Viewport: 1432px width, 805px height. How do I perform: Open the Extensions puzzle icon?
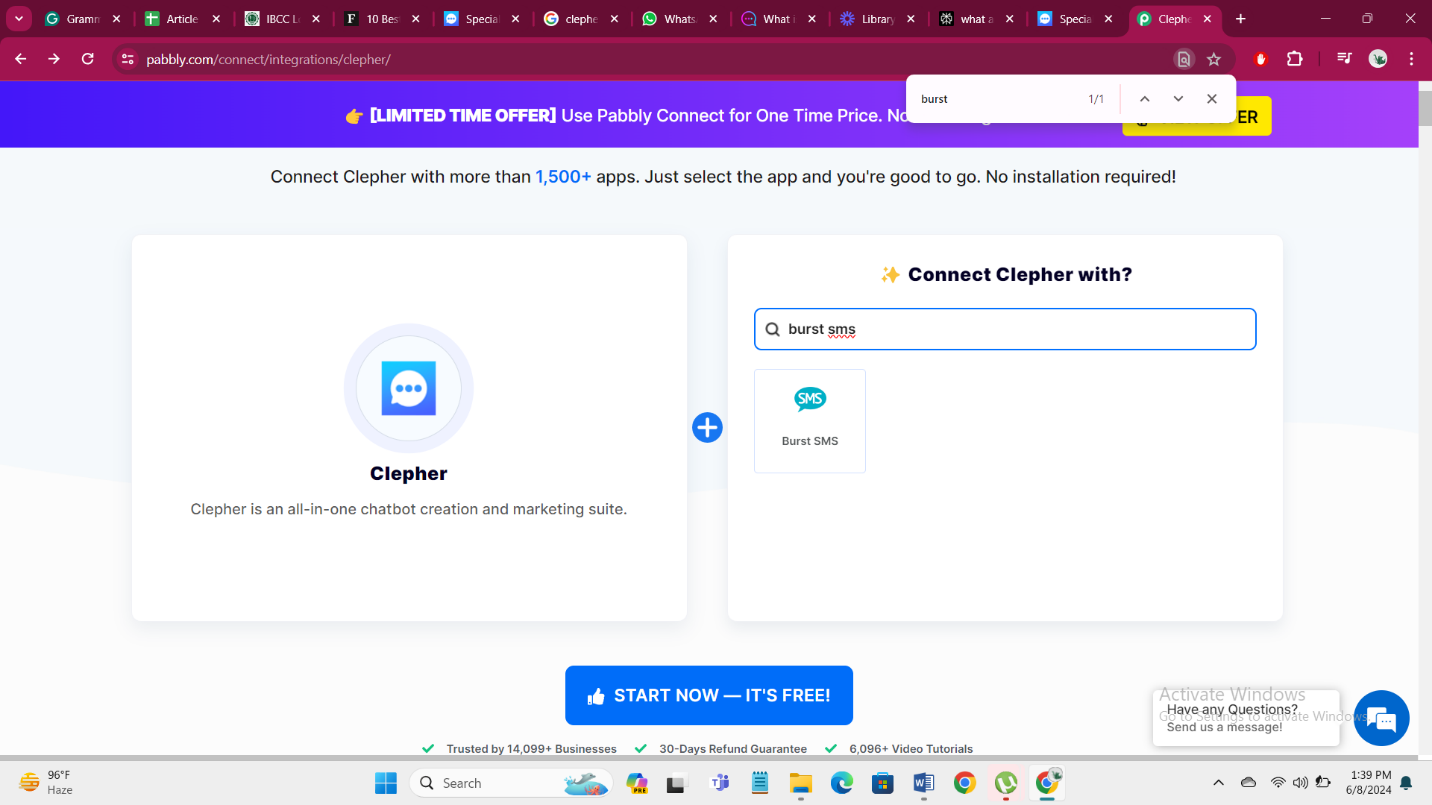coord(1295,59)
